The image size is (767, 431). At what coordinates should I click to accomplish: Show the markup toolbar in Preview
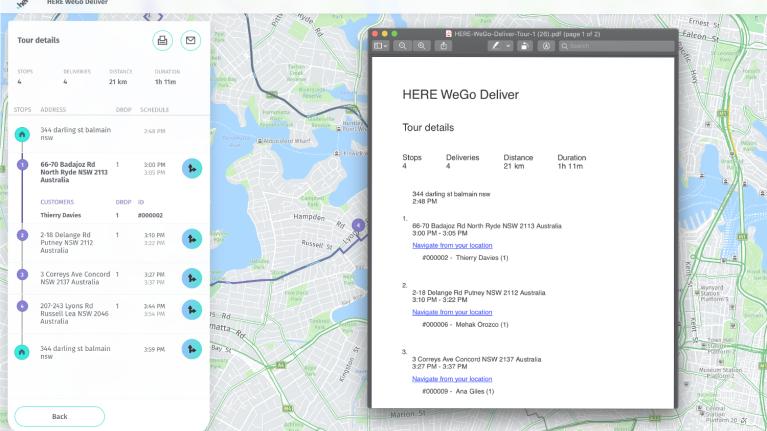(x=546, y=46)
